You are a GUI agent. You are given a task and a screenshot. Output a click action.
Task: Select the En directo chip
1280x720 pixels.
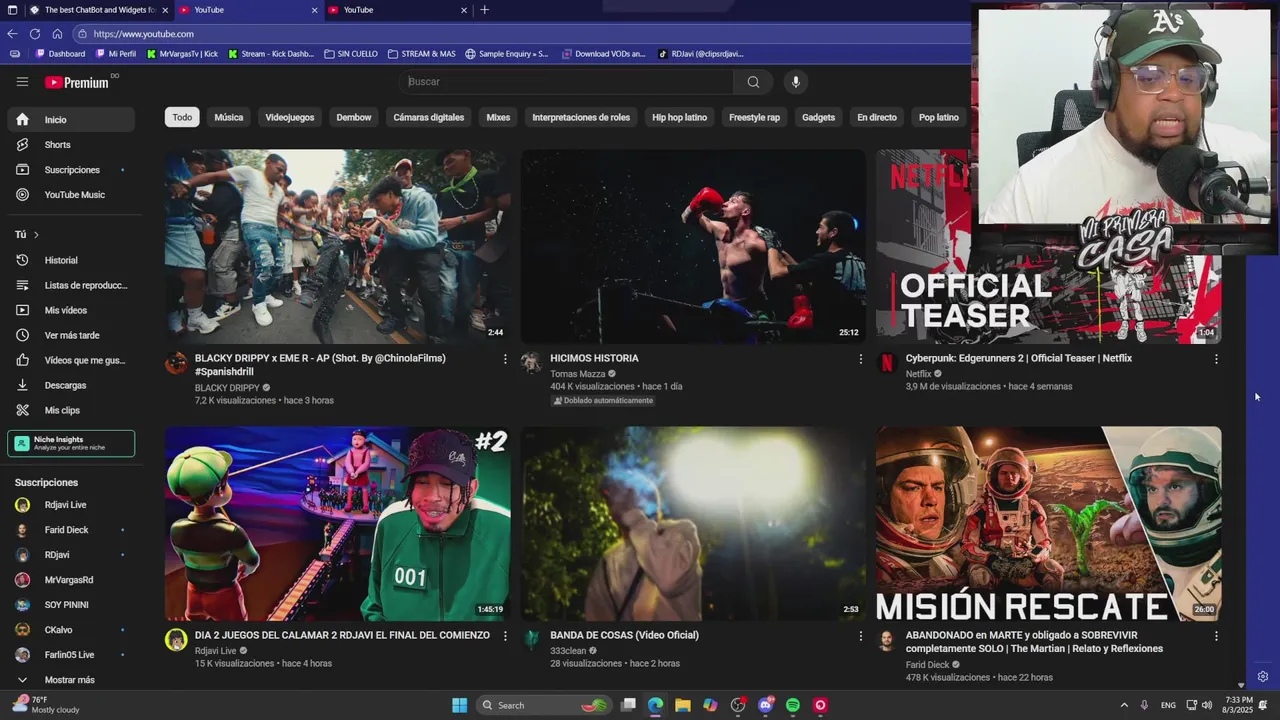pyautogui.click(x=877, y=118)
